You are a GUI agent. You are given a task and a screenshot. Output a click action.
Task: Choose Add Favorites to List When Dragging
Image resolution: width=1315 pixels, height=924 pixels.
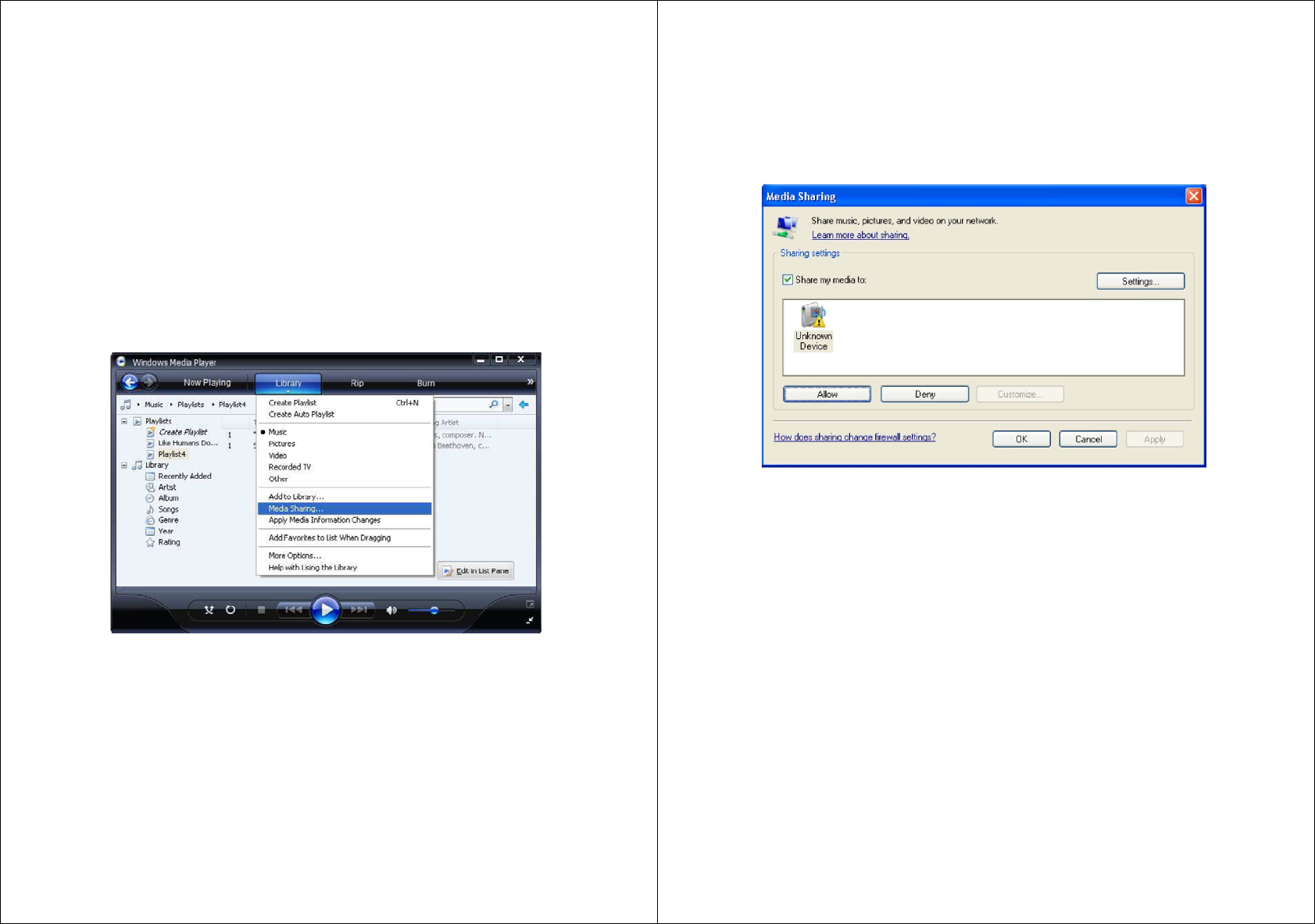[345, 538]
